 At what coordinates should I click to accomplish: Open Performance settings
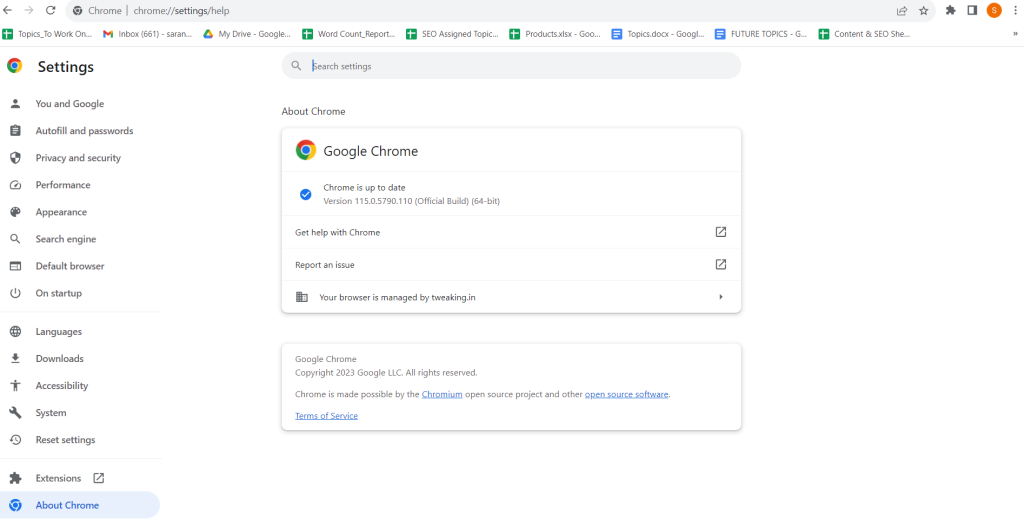[x=63, y=185]
